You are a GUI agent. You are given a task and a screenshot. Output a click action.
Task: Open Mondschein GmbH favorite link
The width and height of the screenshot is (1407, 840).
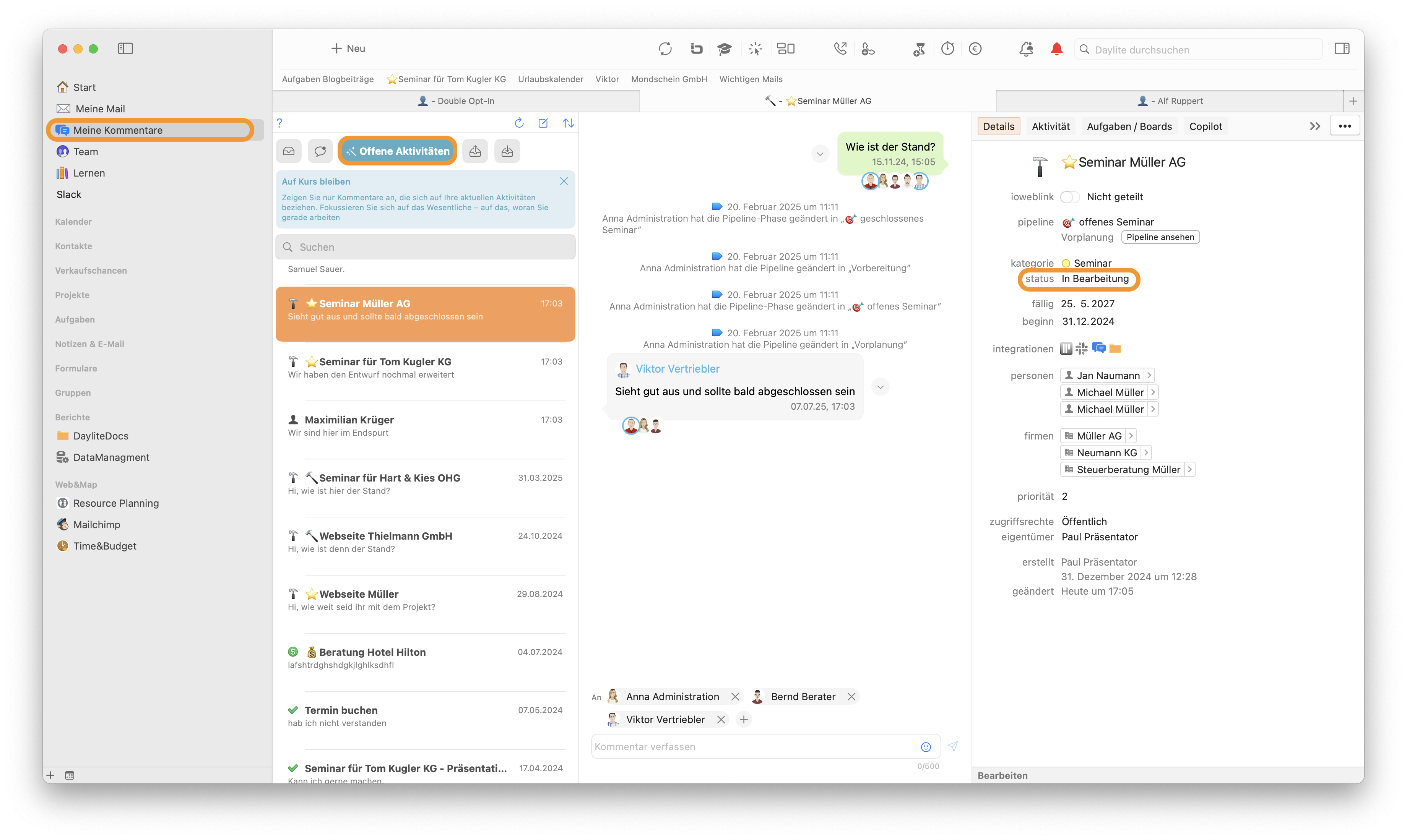(669, 79)
